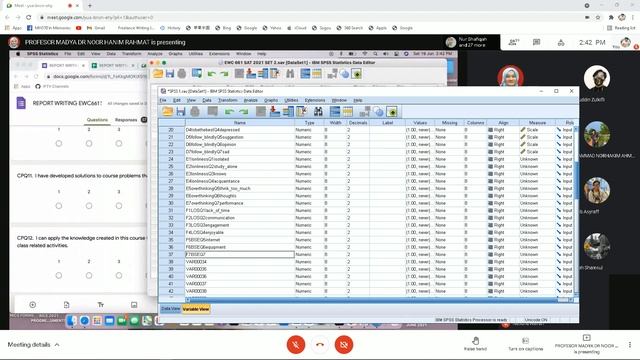Open Reading list in Chrome

tap(621, 28)
